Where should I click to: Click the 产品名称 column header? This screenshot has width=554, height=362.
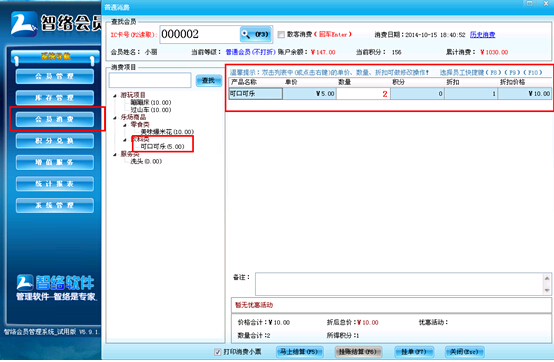255,82
